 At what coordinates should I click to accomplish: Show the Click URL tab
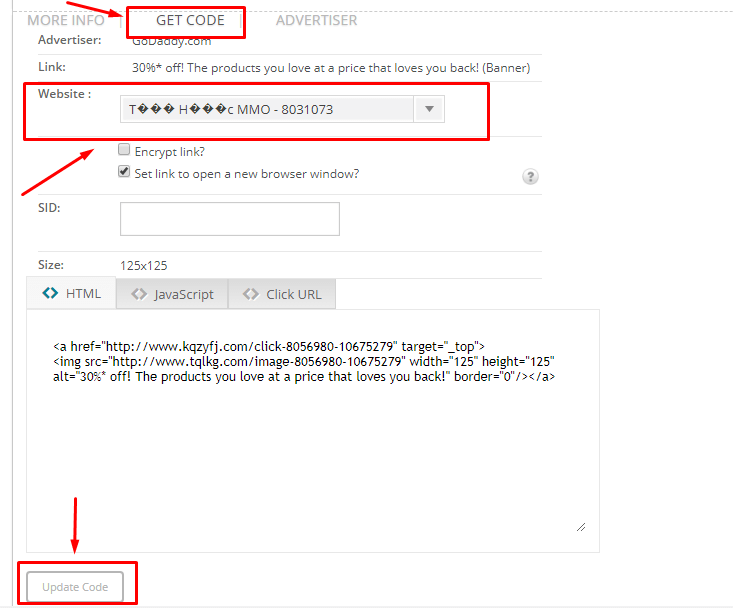[282, 295]
